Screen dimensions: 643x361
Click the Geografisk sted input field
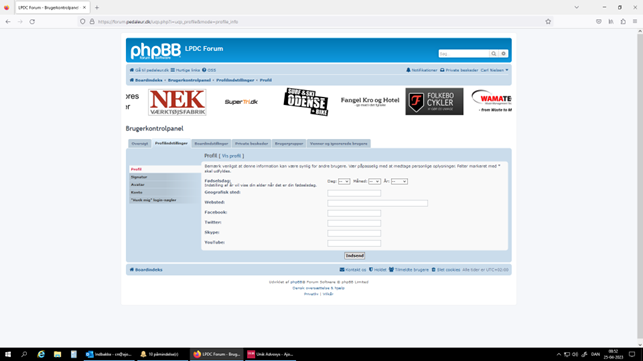tap(354, 193)
